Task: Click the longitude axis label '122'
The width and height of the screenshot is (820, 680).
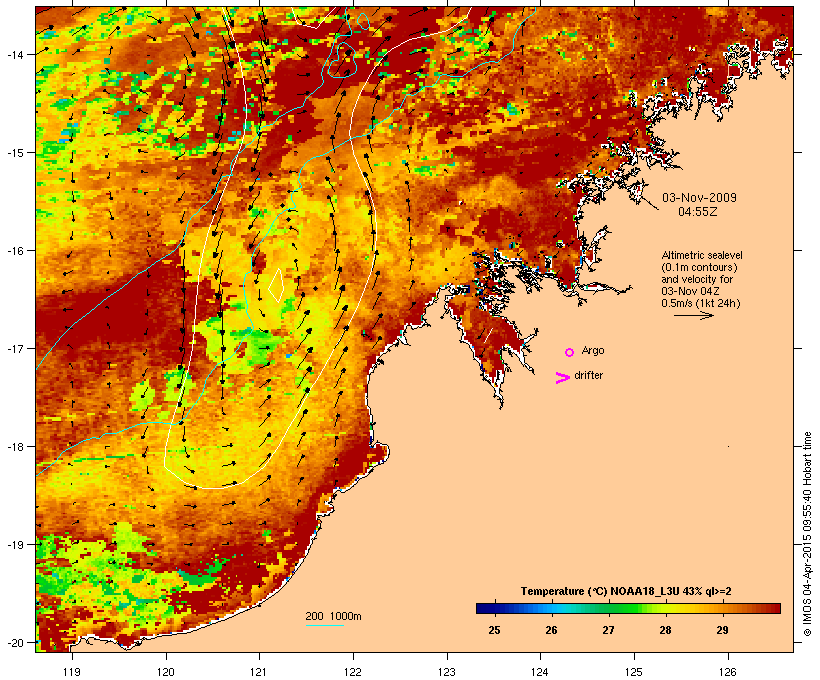Action: (x=353, y=672)
